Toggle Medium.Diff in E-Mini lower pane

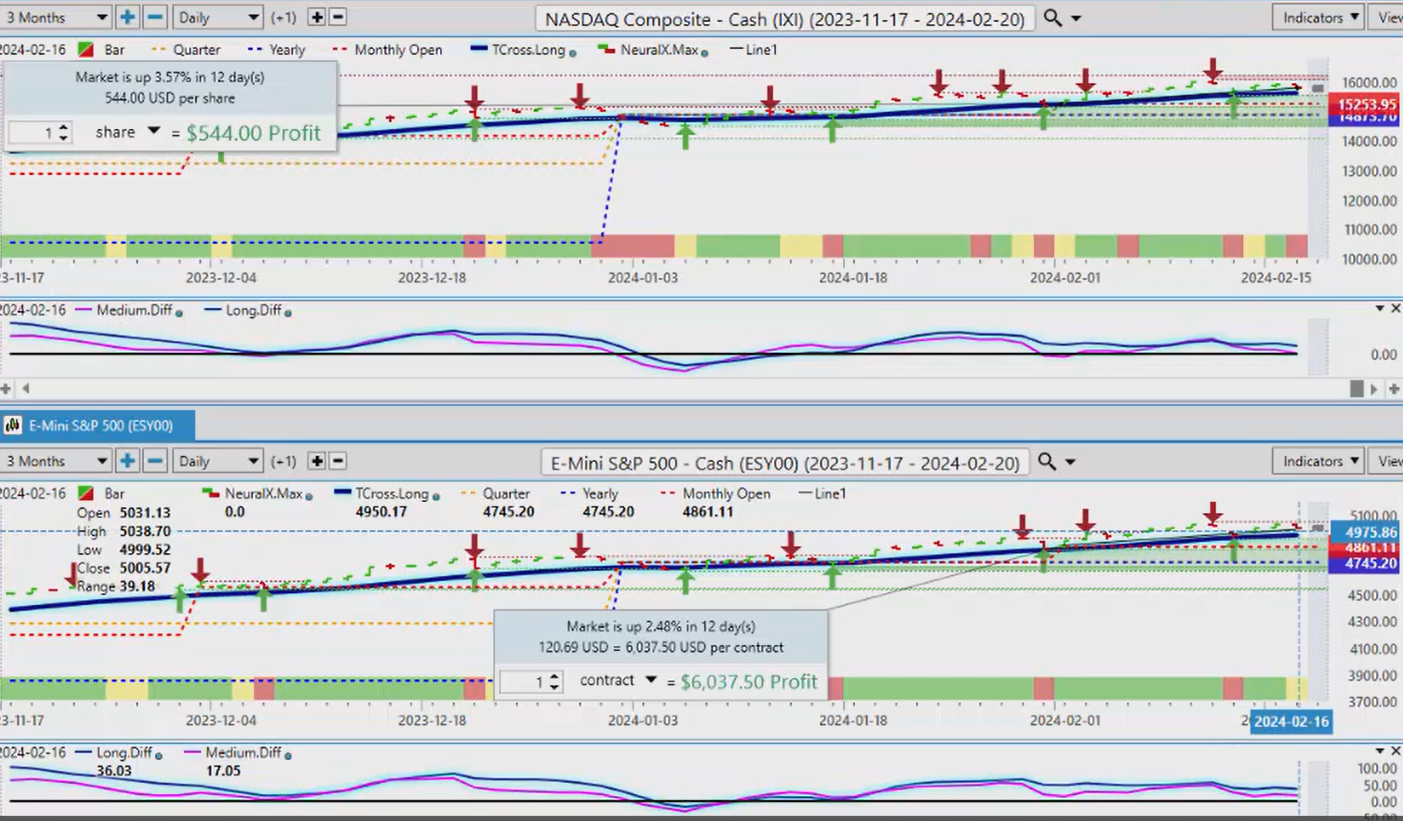238,753
